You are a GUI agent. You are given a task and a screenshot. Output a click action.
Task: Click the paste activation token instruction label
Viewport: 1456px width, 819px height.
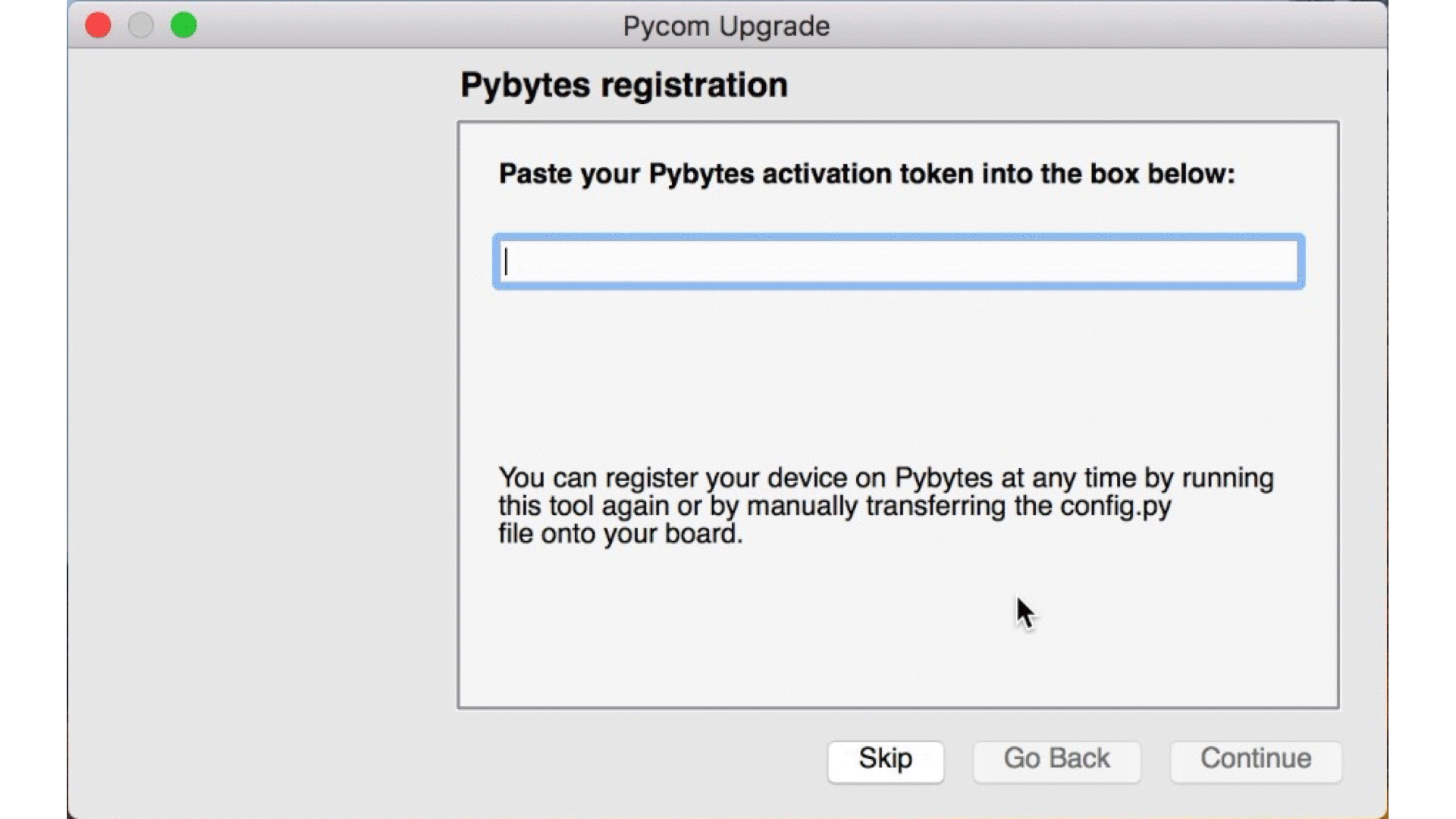867,174
